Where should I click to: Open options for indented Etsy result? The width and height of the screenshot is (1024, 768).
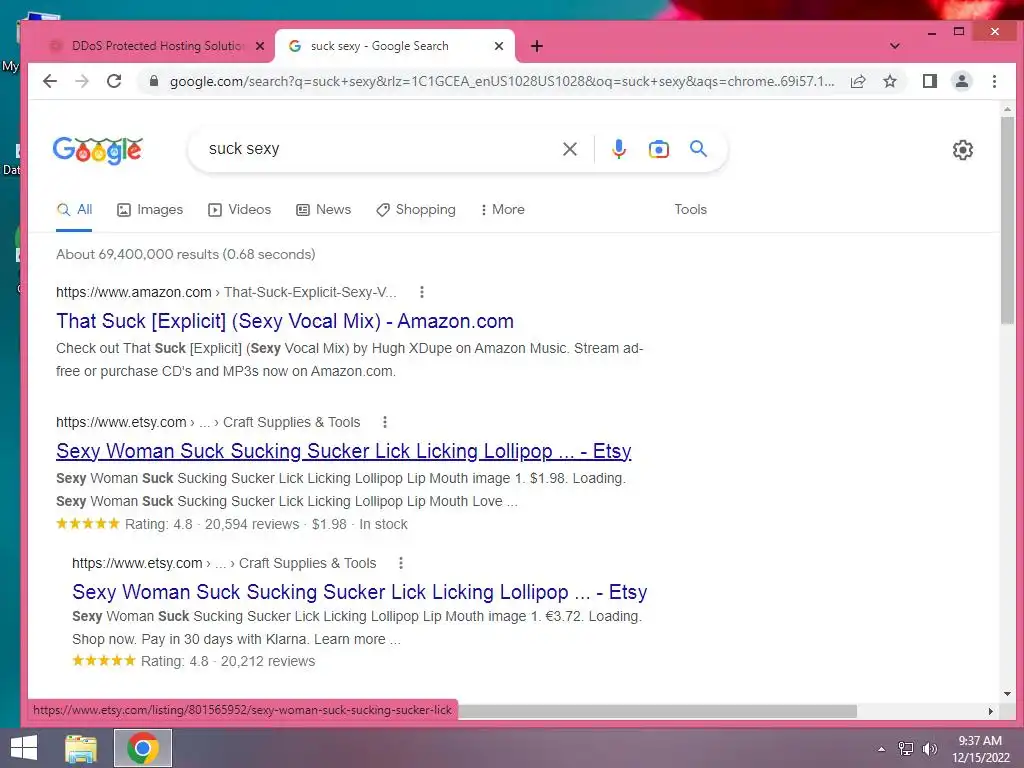tap(401, 563)
